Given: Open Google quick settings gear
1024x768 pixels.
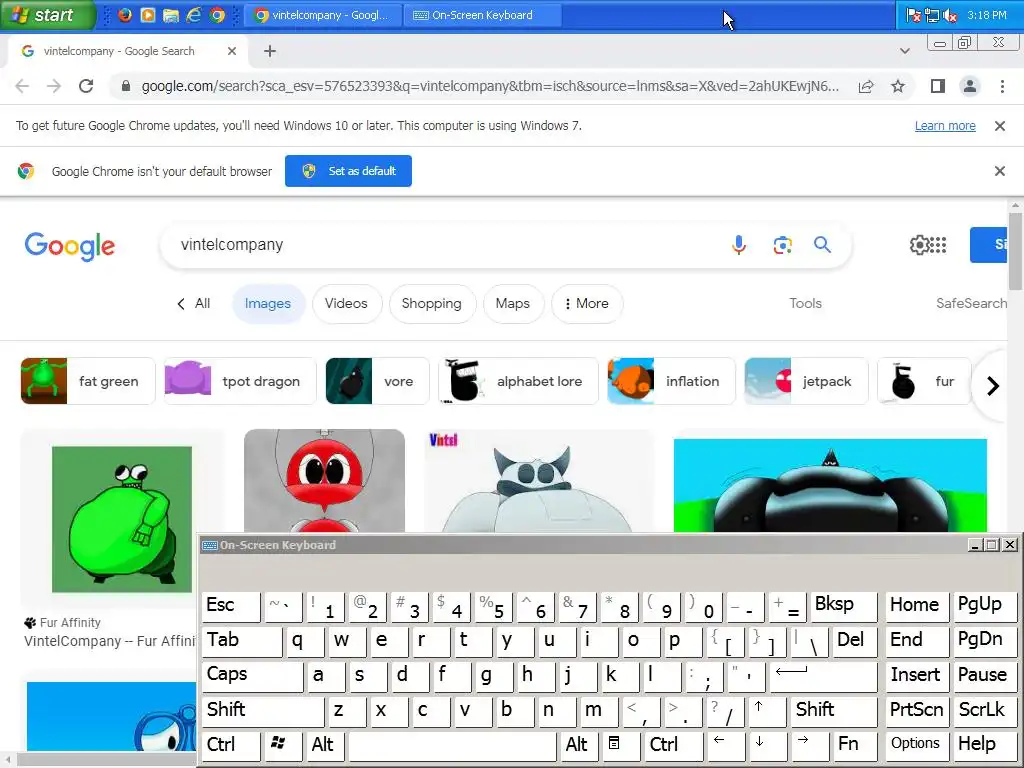Looking at the screenshot, I should 919,245.
